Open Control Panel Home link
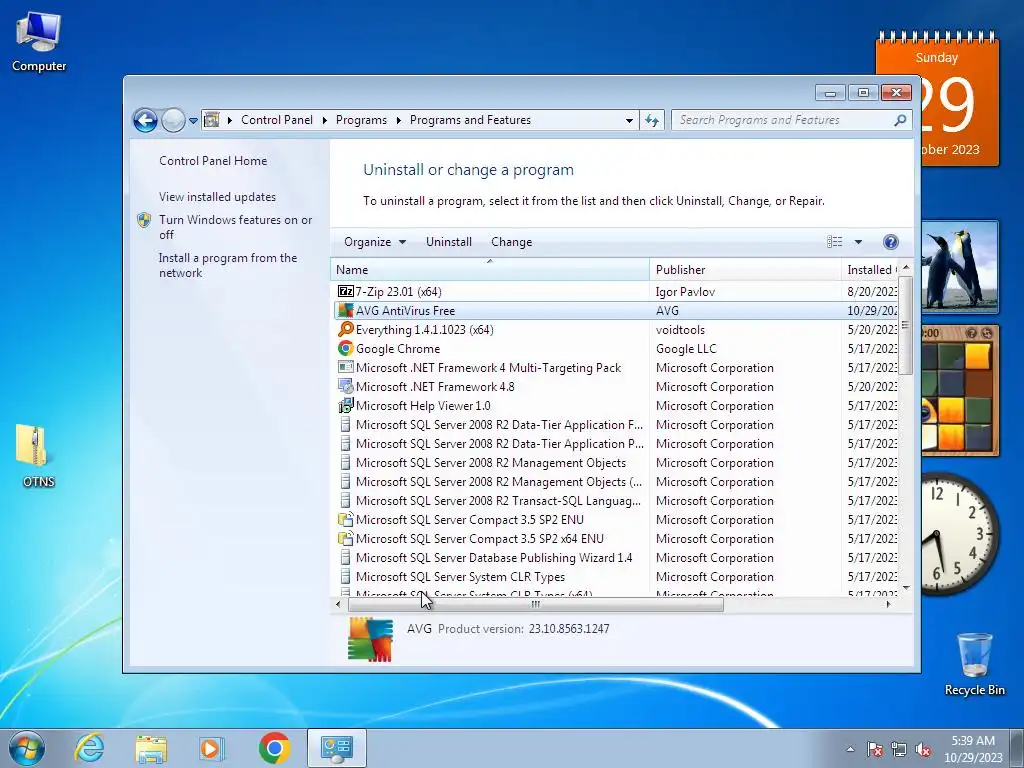The width and height of the screenshot is (1024, 768). click(x=213, y=161)
